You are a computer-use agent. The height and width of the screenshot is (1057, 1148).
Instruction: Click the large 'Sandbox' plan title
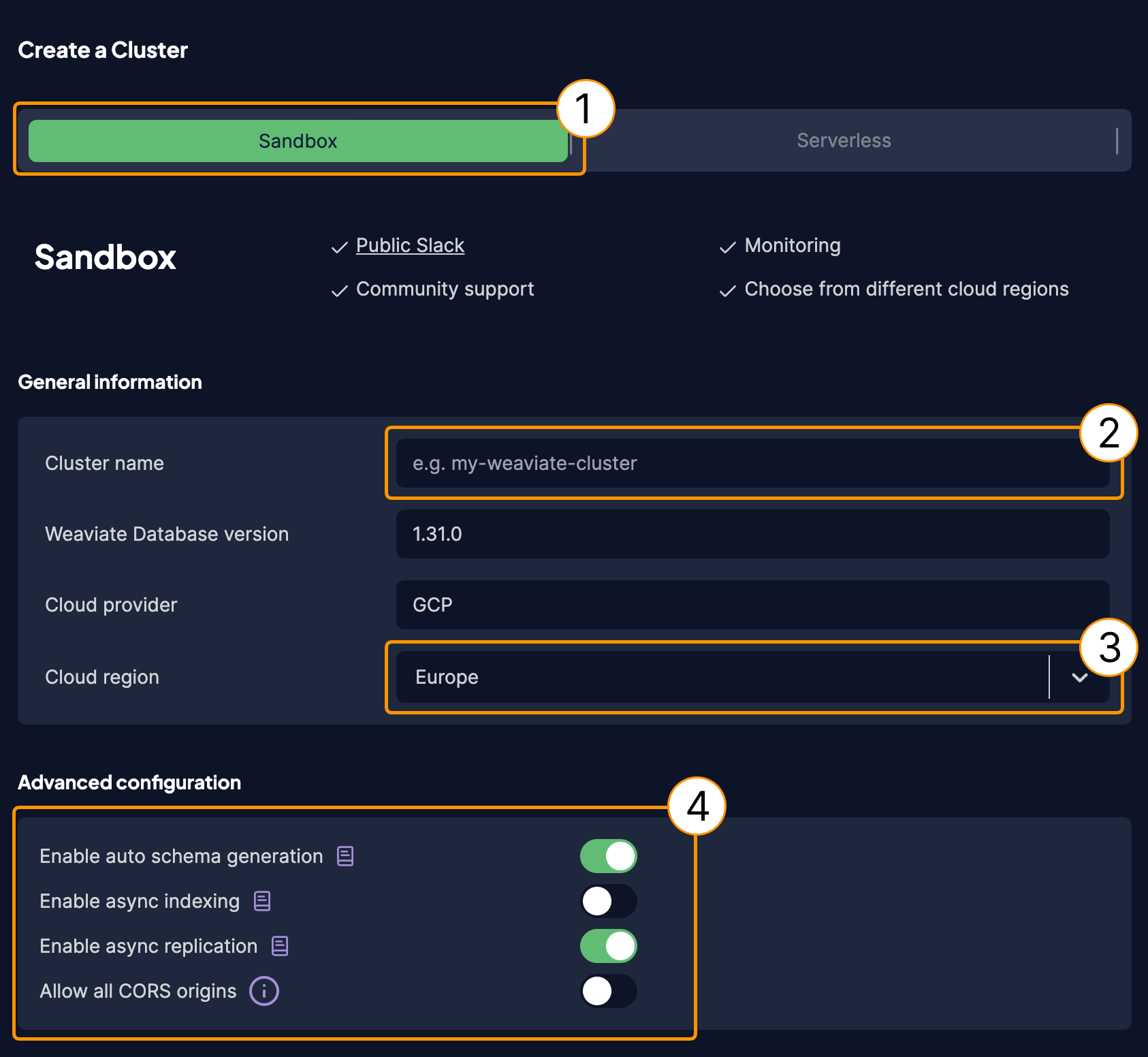106,257
